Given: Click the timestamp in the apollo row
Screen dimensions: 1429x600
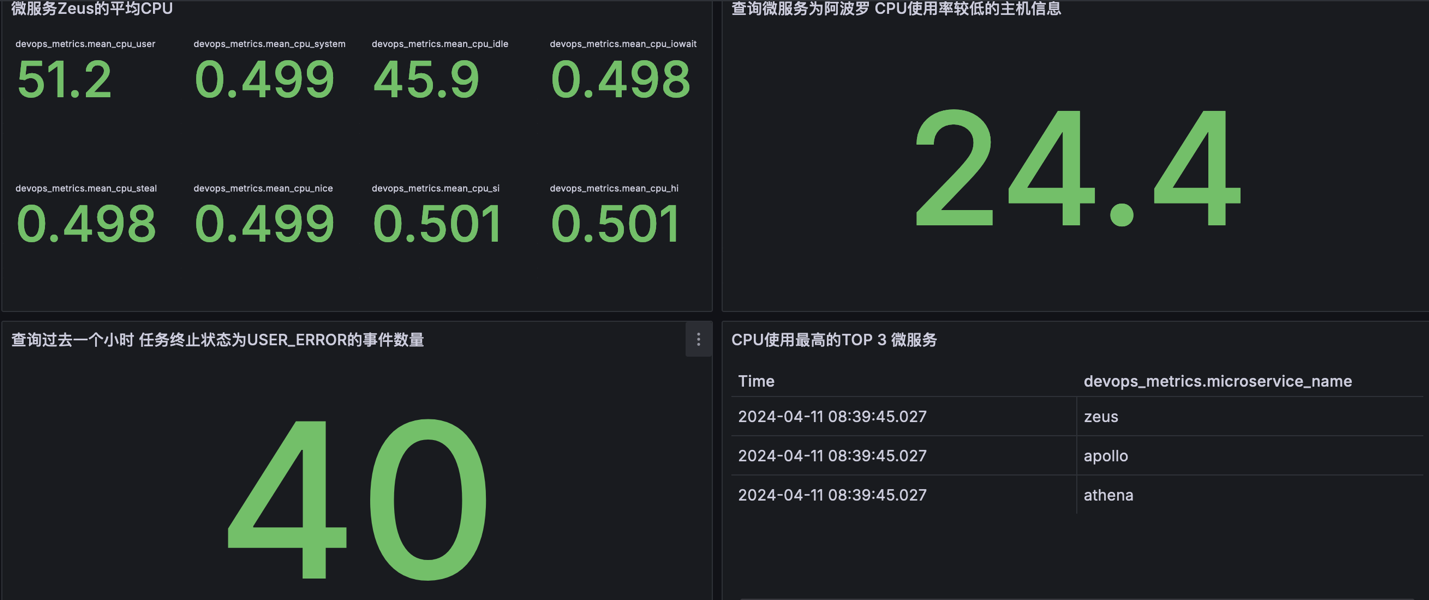Looking at the screenshot, I should (832, 456).
